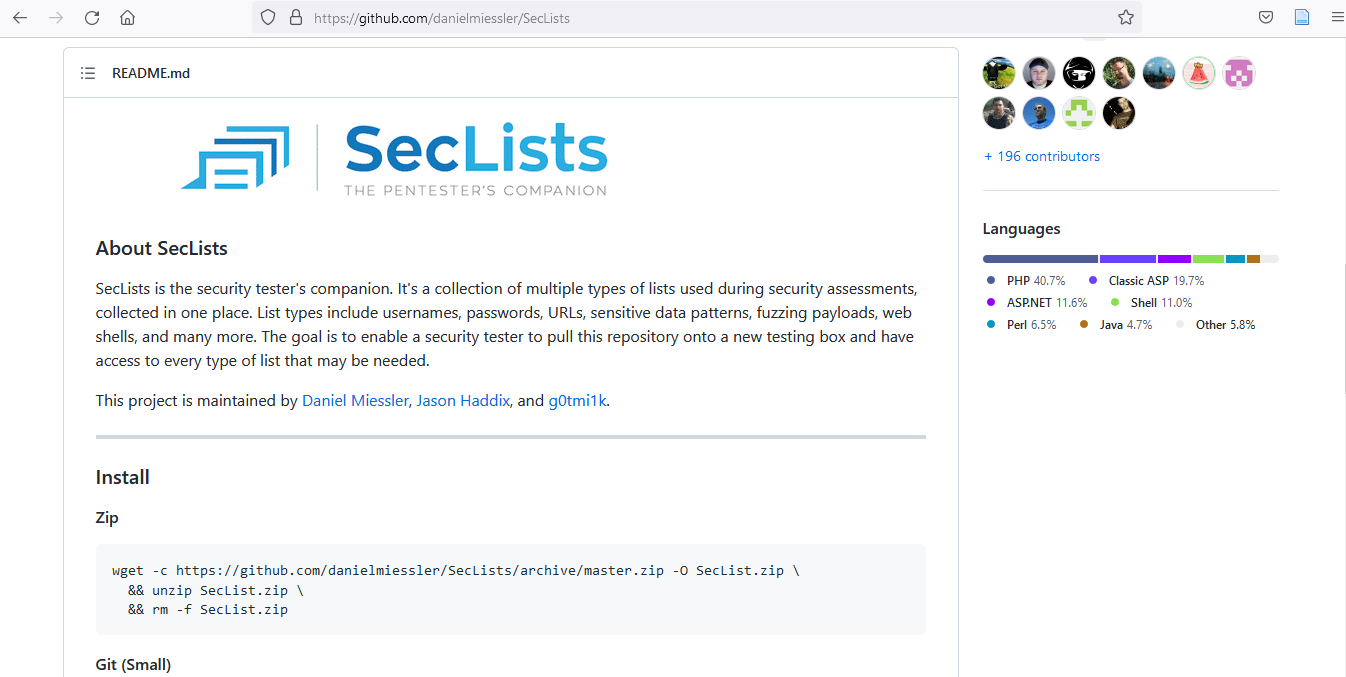The width and height of the screenshot is (1346, 677).
Task: Click the blue PHP segment of language bar
Action: pyautogui.click(x=1040, y=259)
